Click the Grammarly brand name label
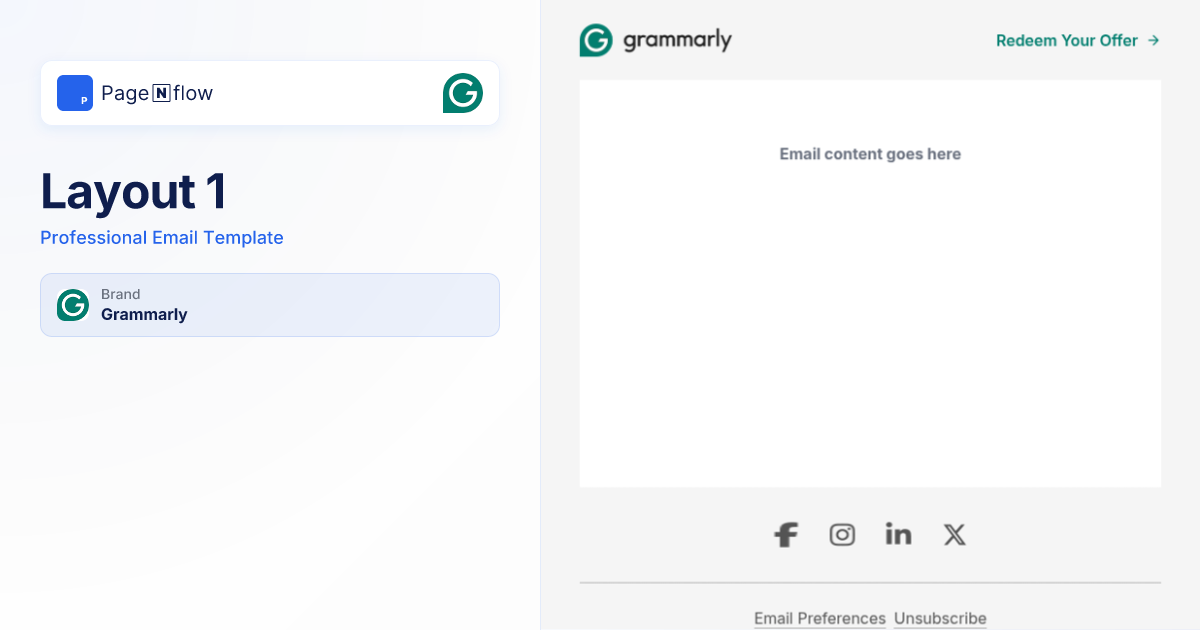The width and height of the screenshot is (1200, 630). (x=144, y=315)
